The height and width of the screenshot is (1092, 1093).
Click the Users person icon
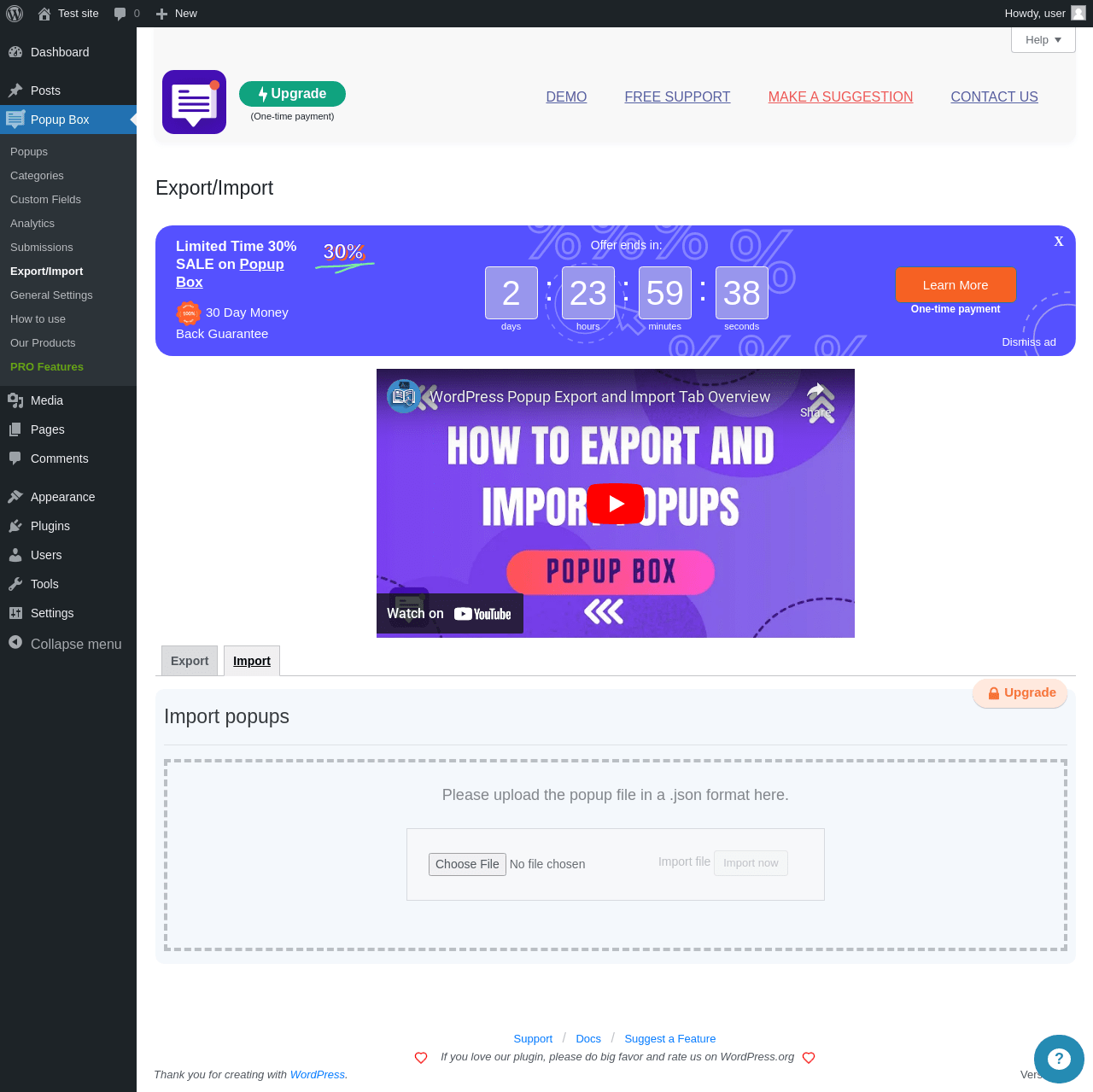click(15, 555)
